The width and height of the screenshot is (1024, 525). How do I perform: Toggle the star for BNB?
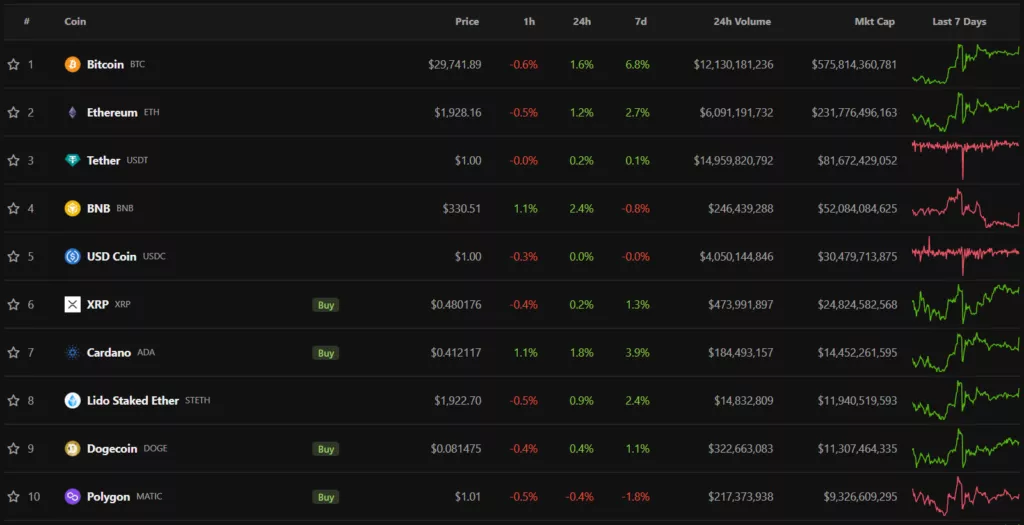pyautogui.click(x=13, y=208)
